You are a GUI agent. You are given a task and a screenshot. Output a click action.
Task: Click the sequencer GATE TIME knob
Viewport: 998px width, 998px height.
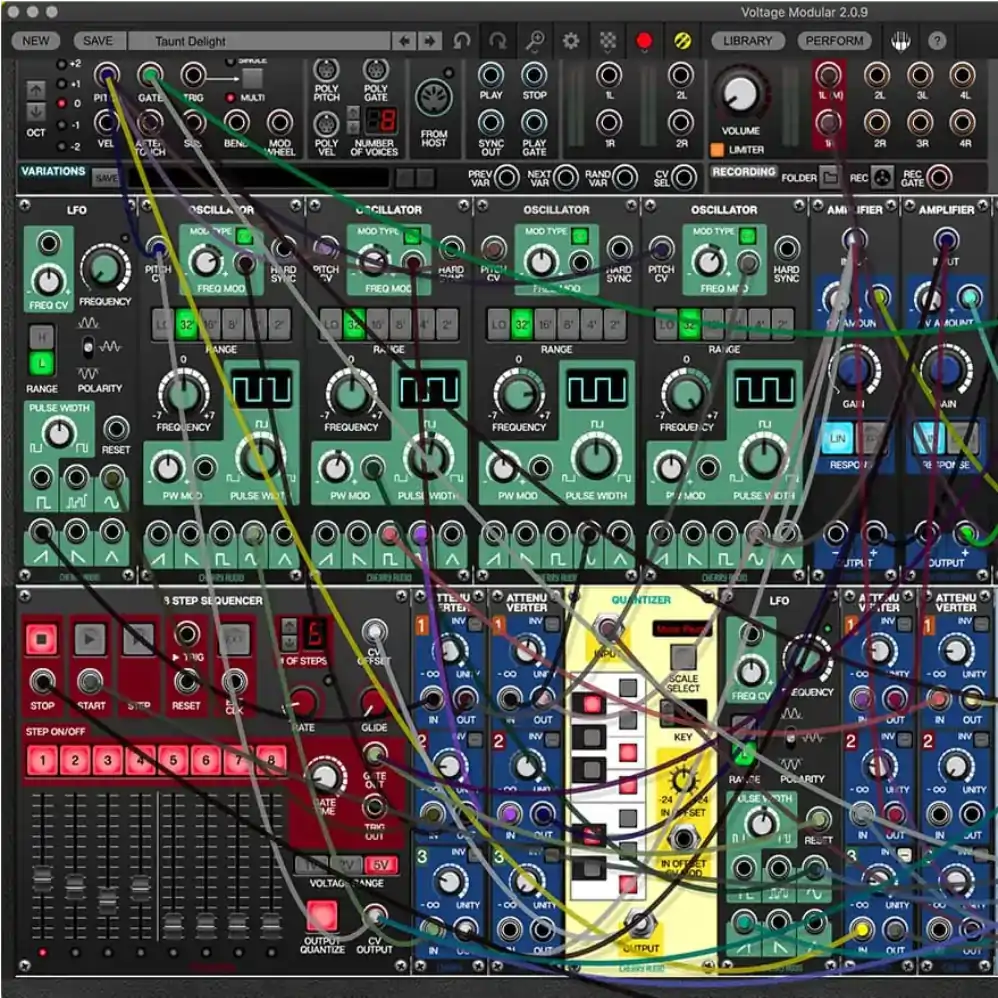pos(325,777)
